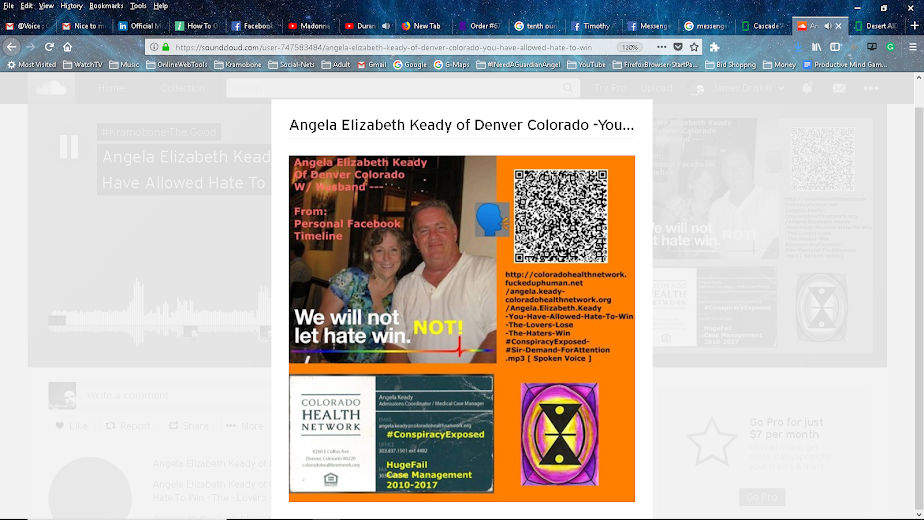
Task: Open SoundCloud messages envelope
Action: click(x=839, y=88)
